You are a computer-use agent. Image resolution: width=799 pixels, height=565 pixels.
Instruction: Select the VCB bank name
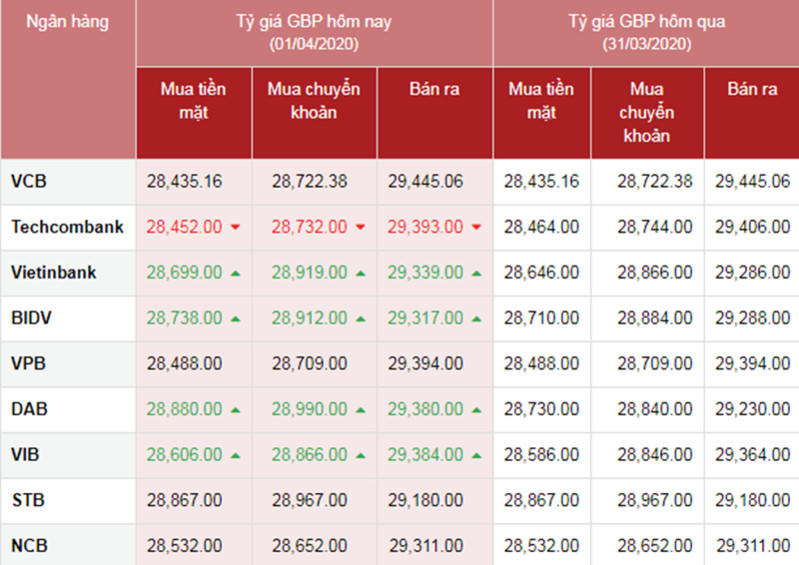29,182
